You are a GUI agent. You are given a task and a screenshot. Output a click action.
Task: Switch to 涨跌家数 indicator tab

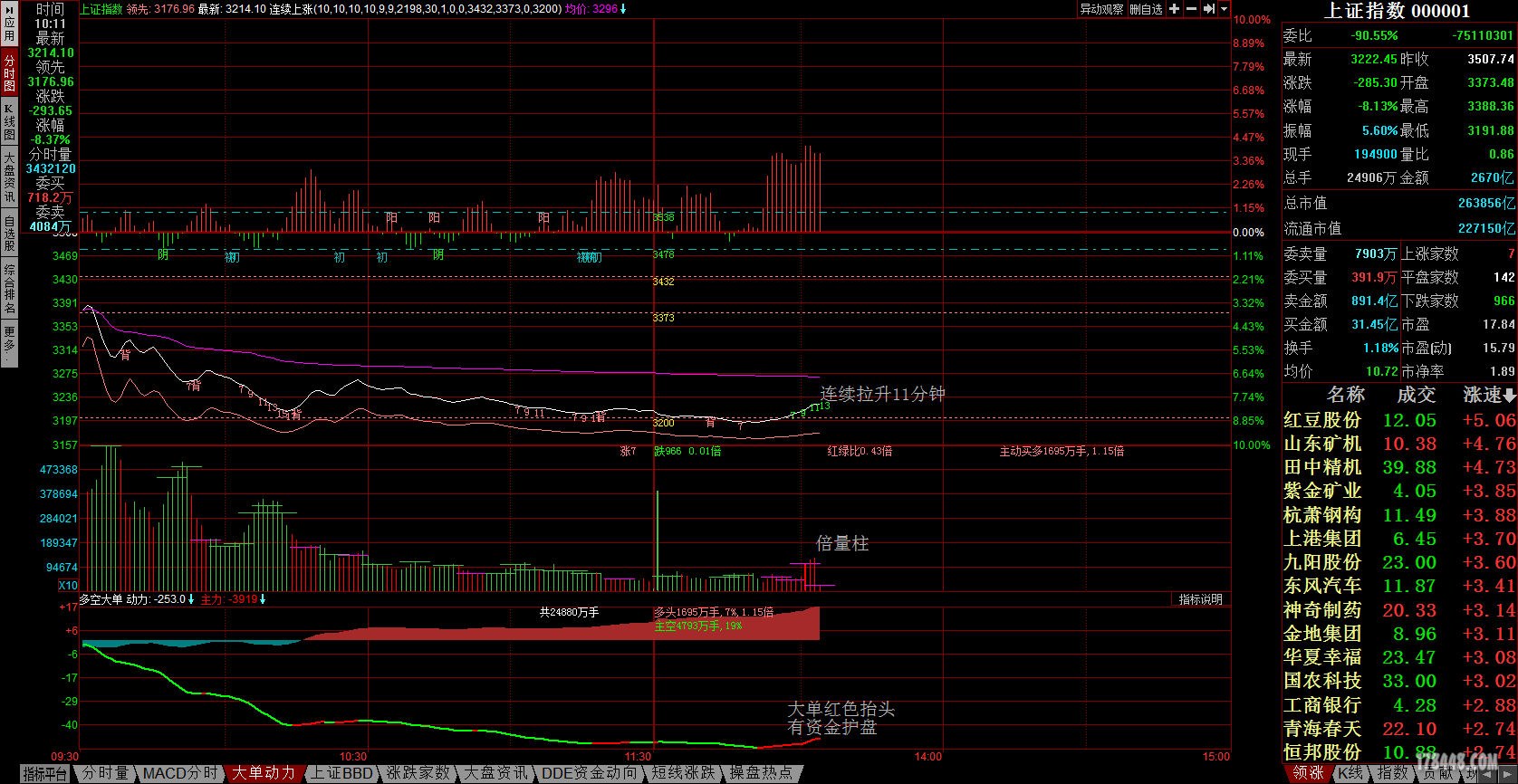pyautogui.click(x=418, y=773)
